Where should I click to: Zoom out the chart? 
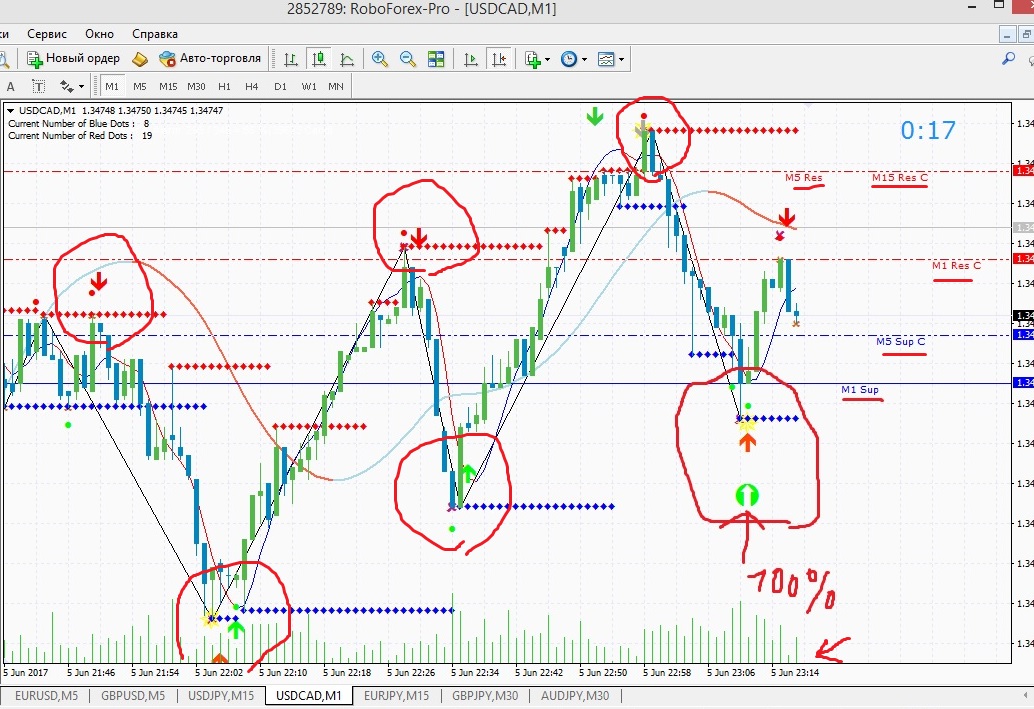[x=408, y=59]
